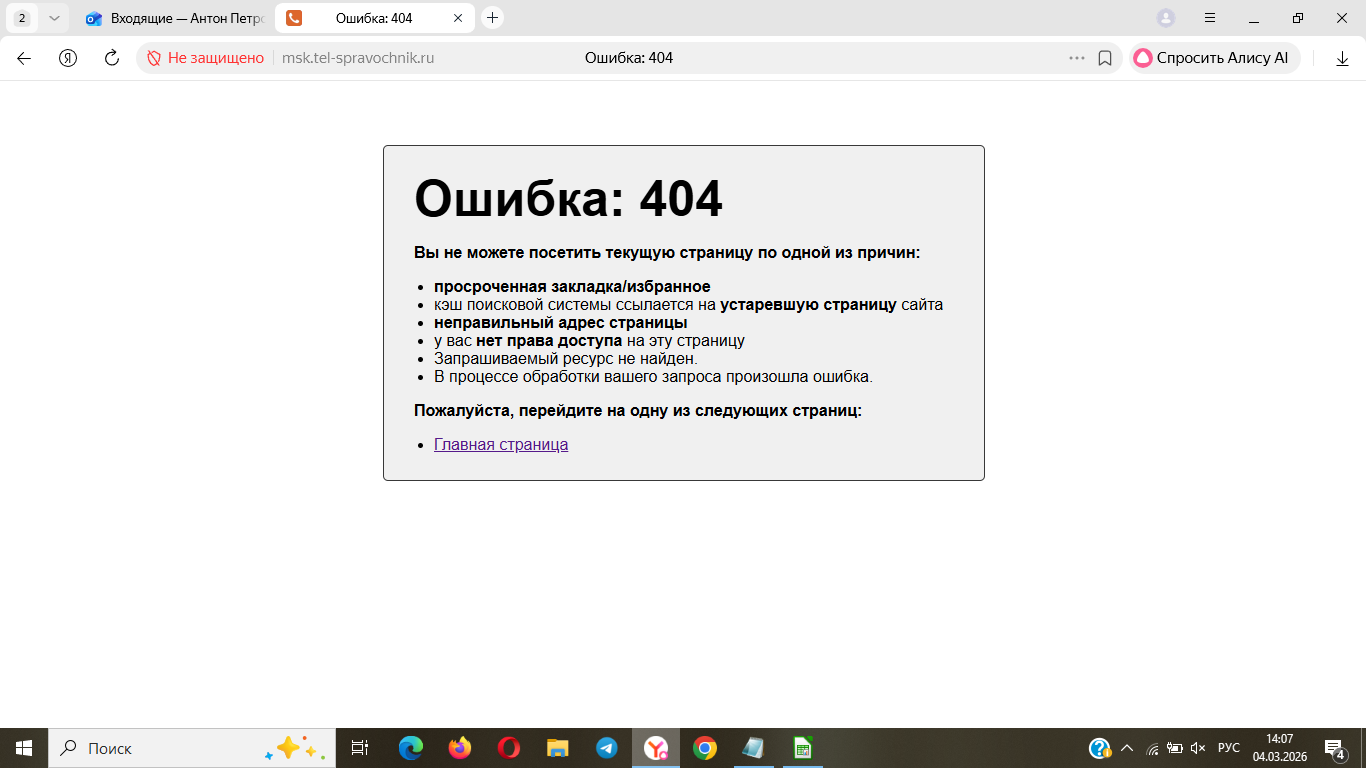
Task: Click the Yandex Browser taskbar icon
Action: [x=656, y=748]
